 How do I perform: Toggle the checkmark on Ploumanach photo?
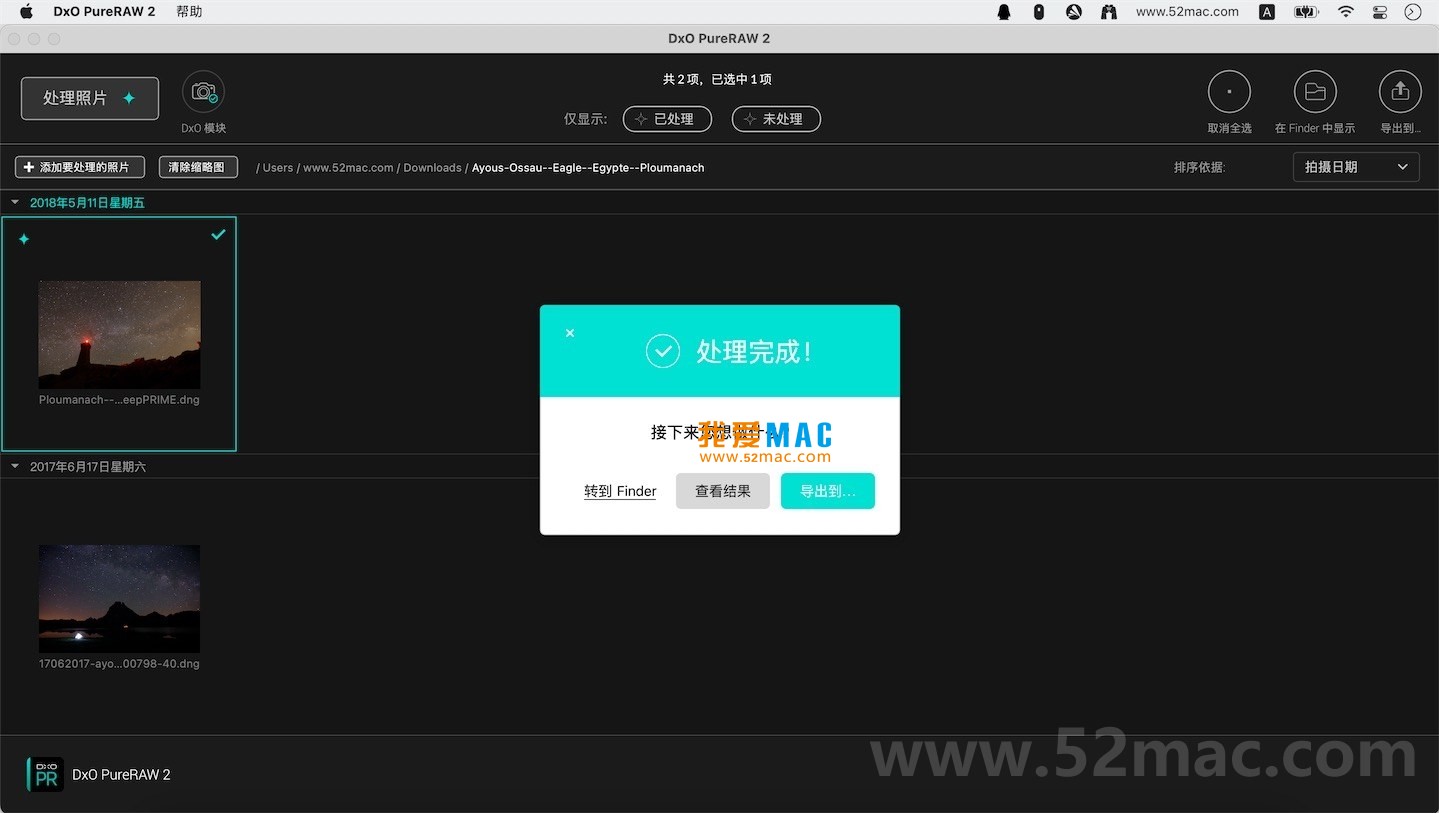click(218, 234)
